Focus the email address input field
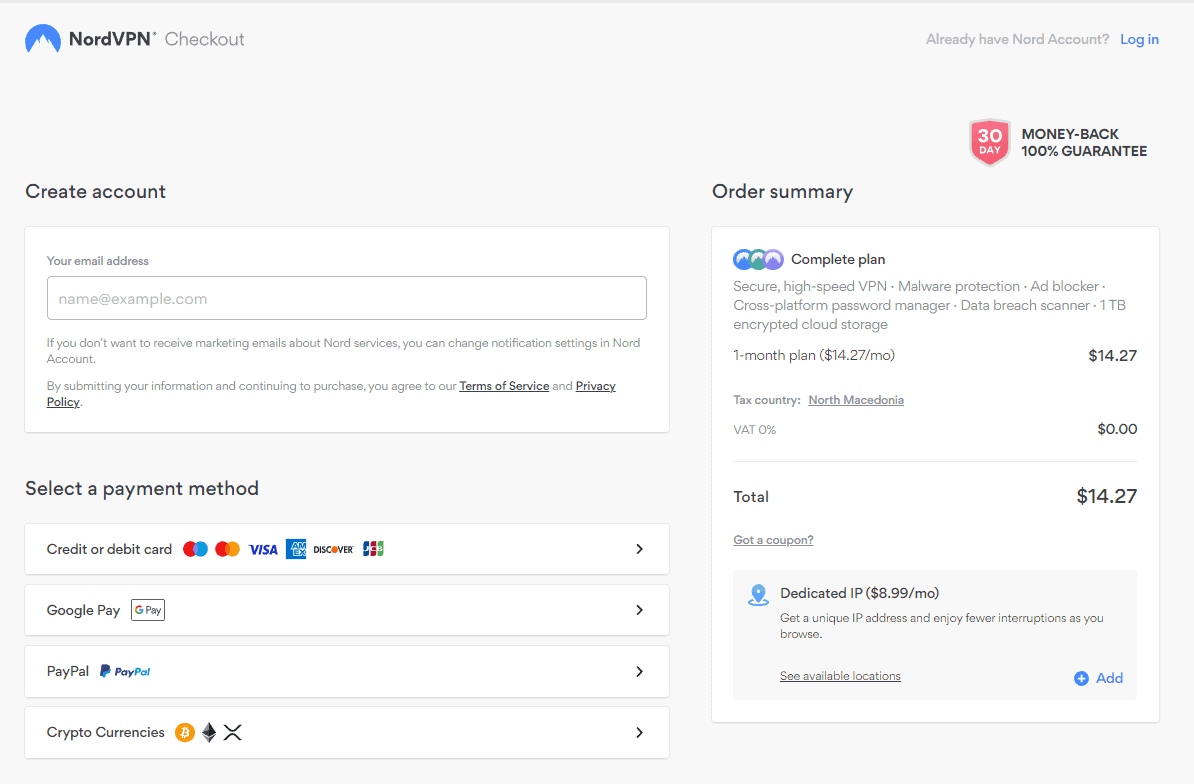This screenshot has height=784, width=1194. (x=346, y=298)
